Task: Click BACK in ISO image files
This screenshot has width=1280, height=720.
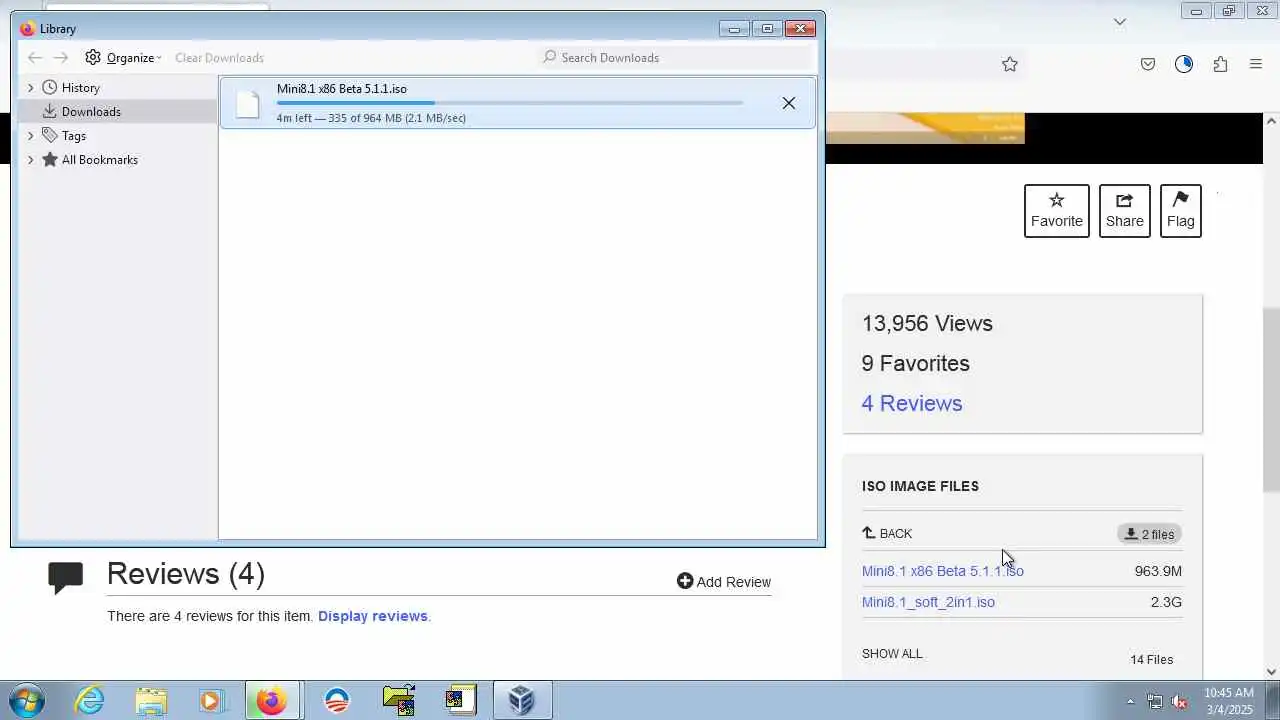Action: [887, 534]
